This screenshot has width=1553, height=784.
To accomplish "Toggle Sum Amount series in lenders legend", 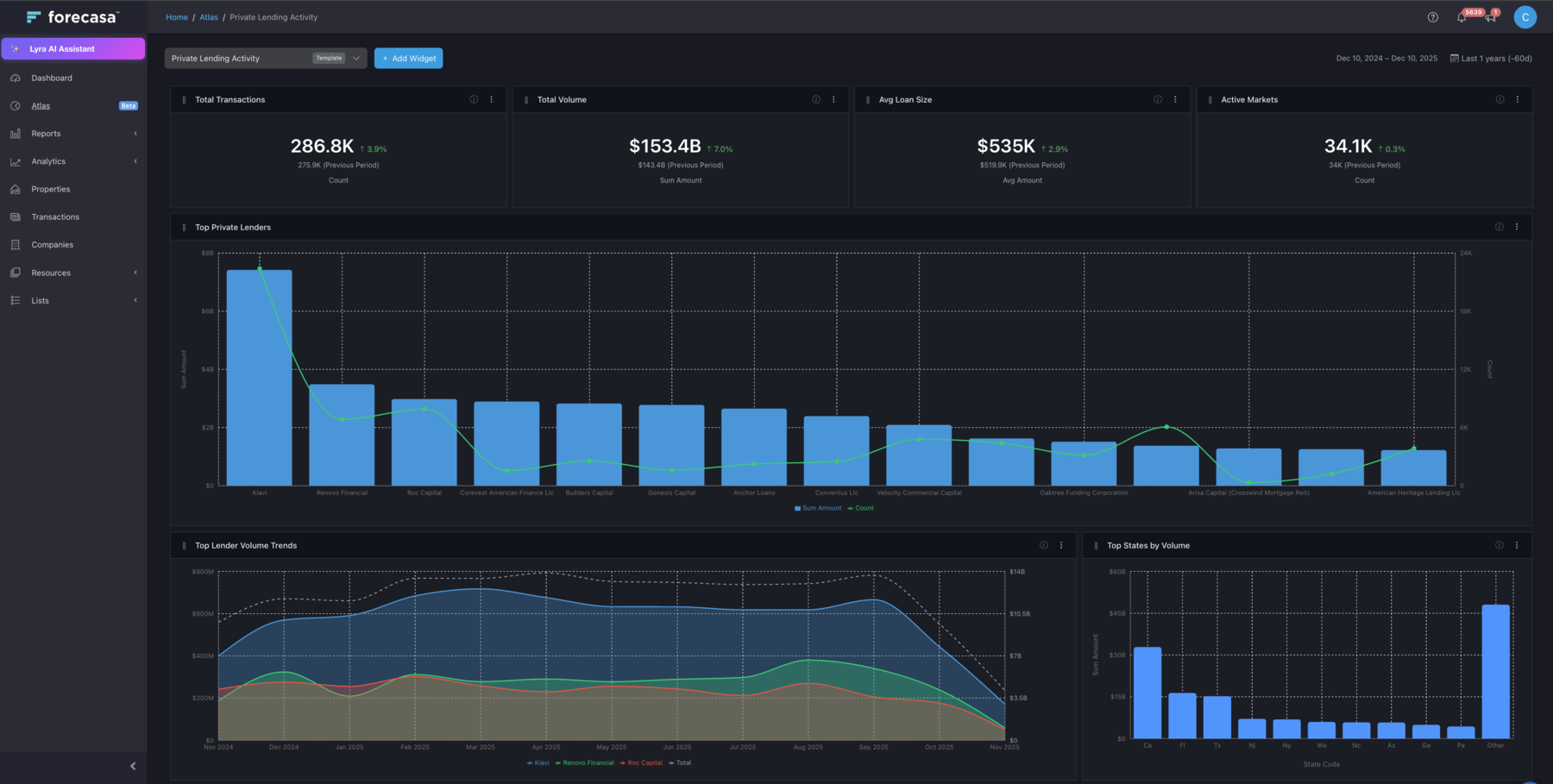I will (818, 508).
